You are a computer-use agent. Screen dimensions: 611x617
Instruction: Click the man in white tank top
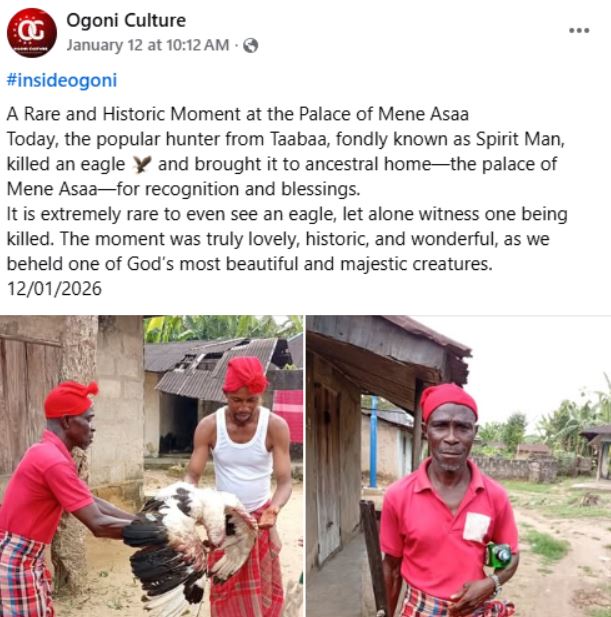pyautogui.click(x=244, y=460)
